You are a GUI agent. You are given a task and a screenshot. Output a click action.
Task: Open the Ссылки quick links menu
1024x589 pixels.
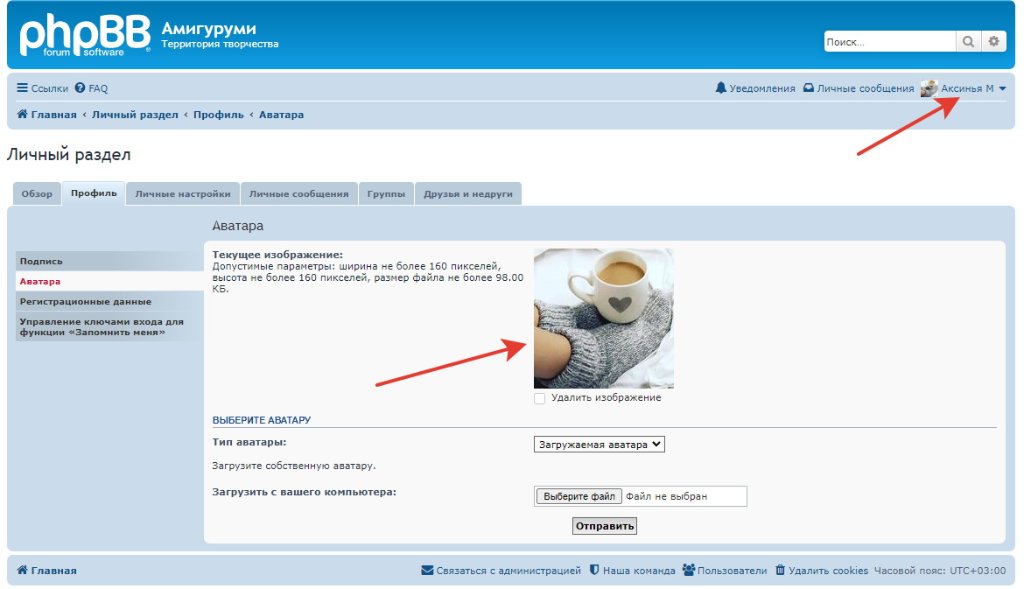[x=42, y=89]
